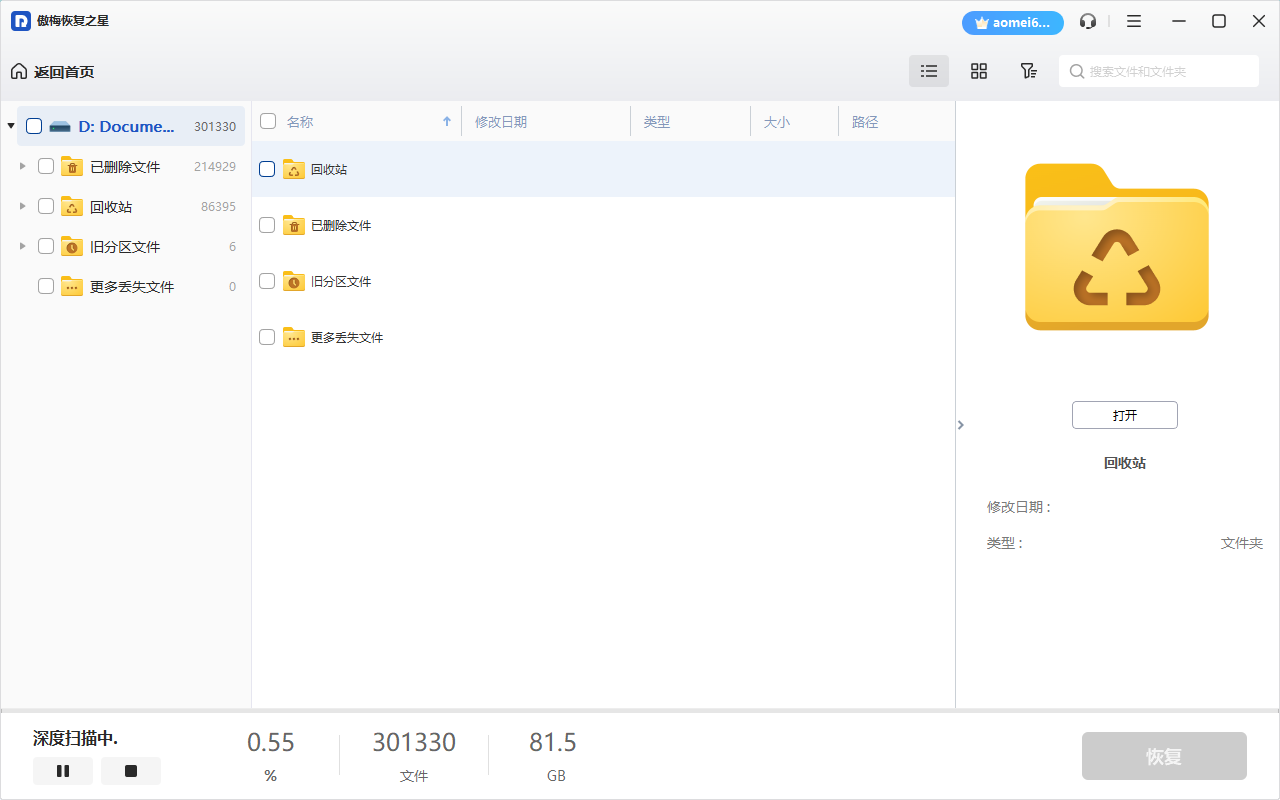The width and height of the screenshot is (1280, 800).
Task: Switch to grid thumbnail view
Action: (x=979, y=71)
